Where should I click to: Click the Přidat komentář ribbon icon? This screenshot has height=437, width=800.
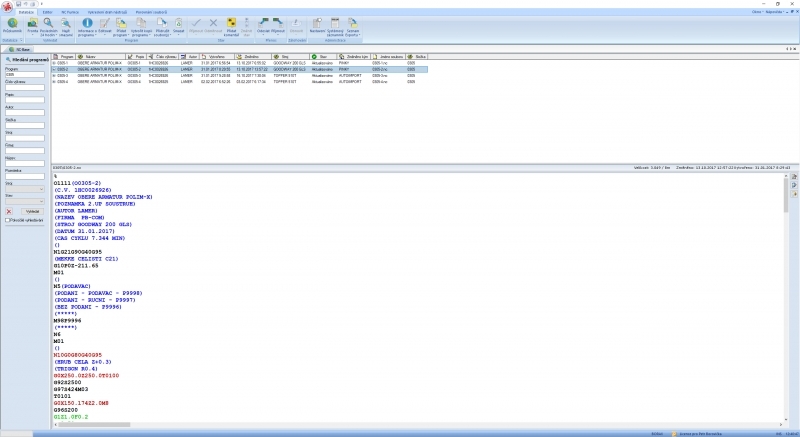231,22
